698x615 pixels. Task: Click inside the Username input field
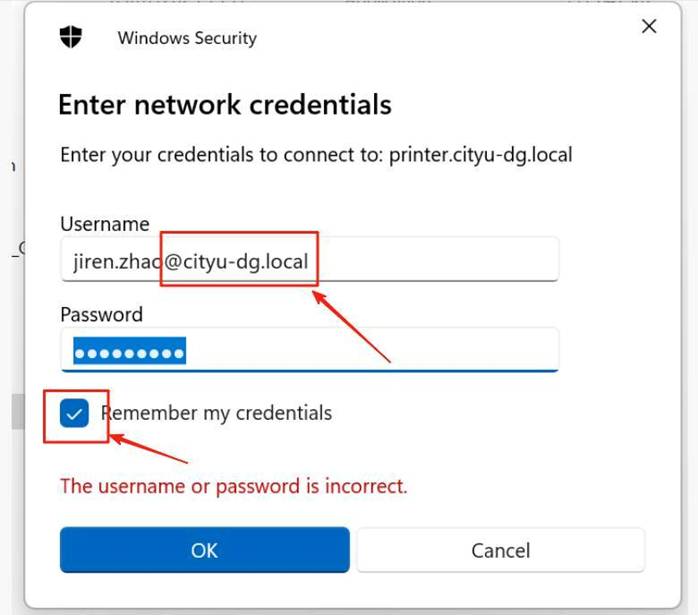430,262
